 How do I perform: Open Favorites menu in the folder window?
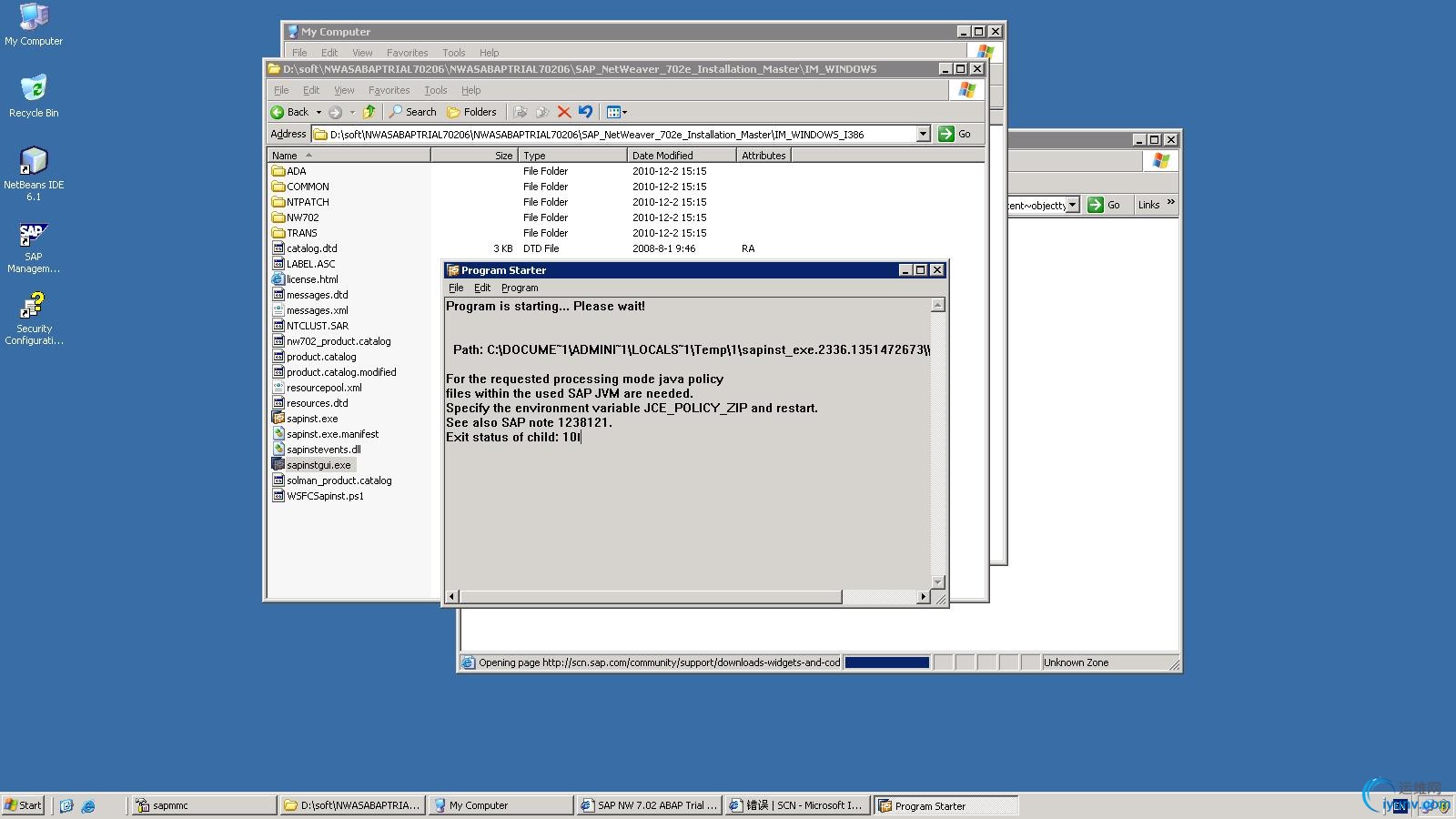(x=389, y=90)
